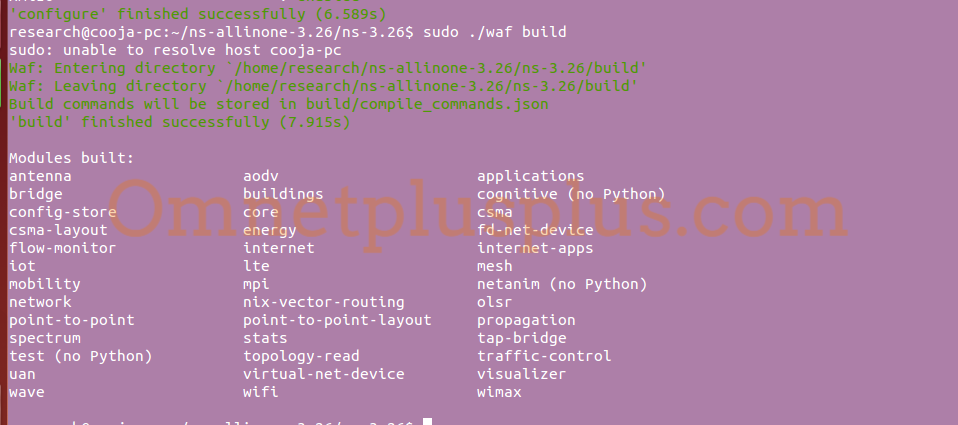Click the 'antenna' module name
Image resolution: width=958 pixels, height=425 pixels.
tap(40, 176)
